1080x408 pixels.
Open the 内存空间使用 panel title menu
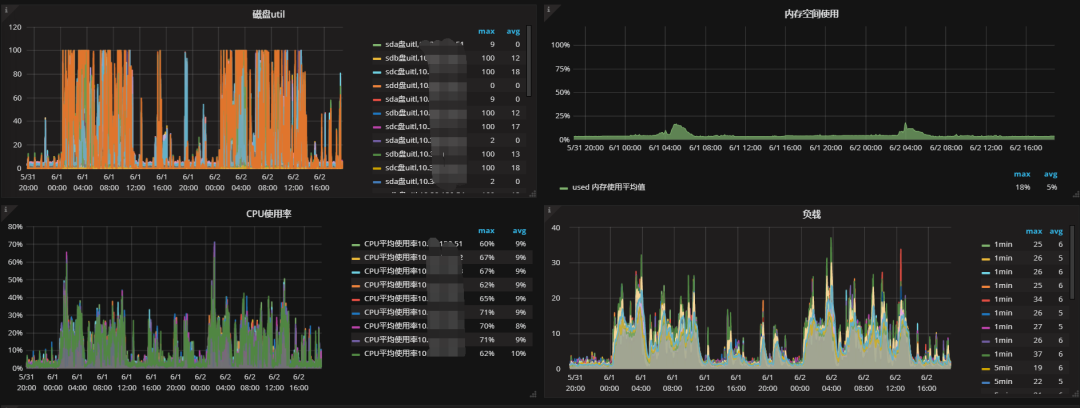(x=811, y=14)
